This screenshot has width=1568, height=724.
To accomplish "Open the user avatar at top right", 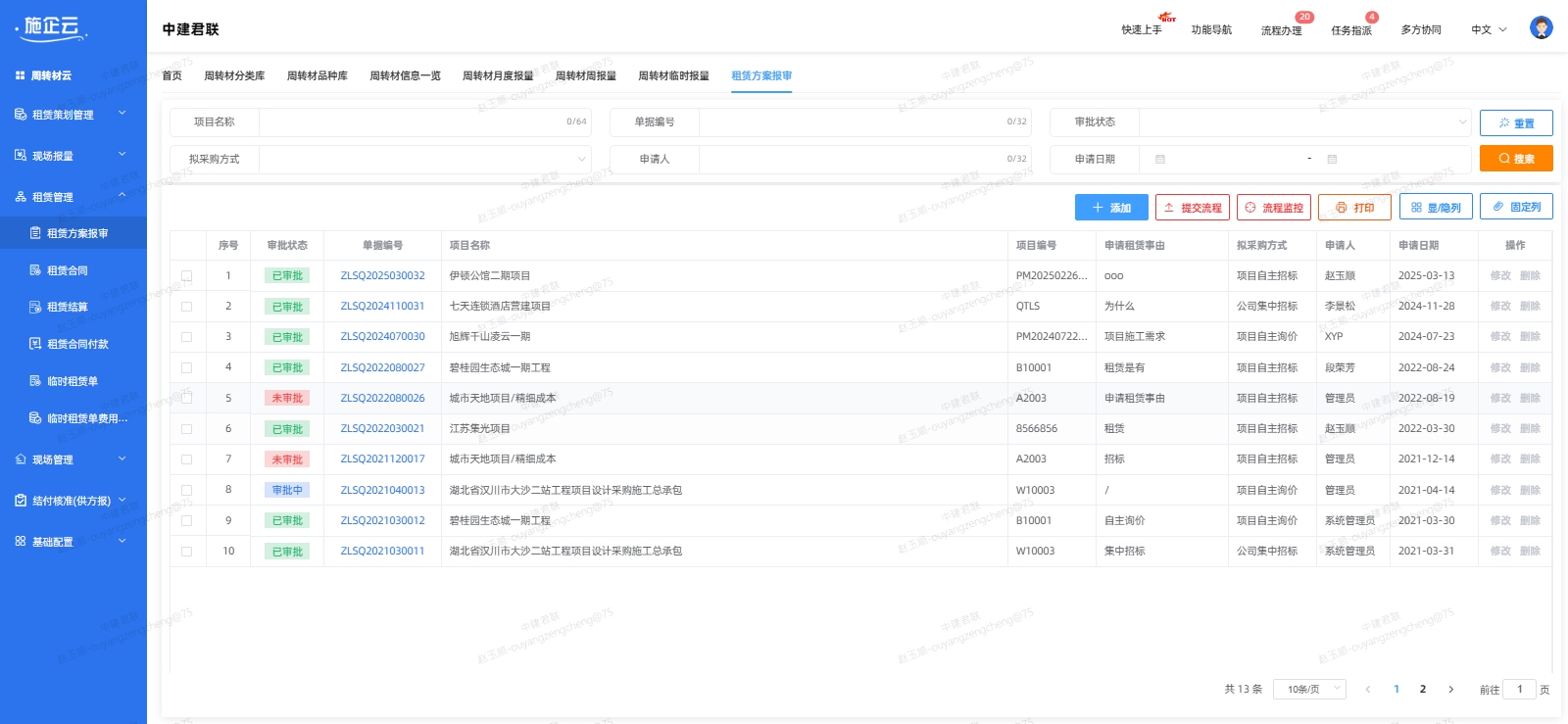I will (x=1541, y=28).
